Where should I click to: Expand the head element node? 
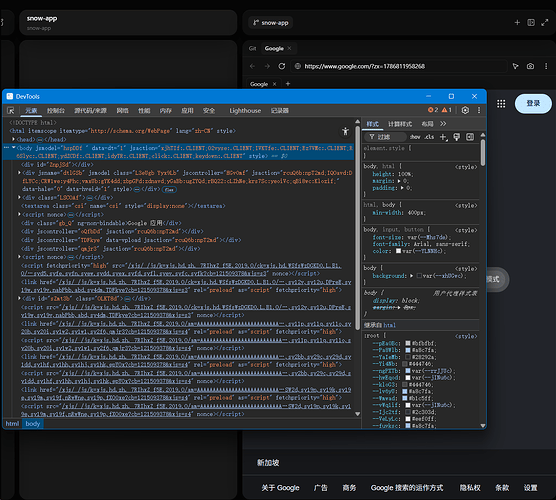coord(13,139)
